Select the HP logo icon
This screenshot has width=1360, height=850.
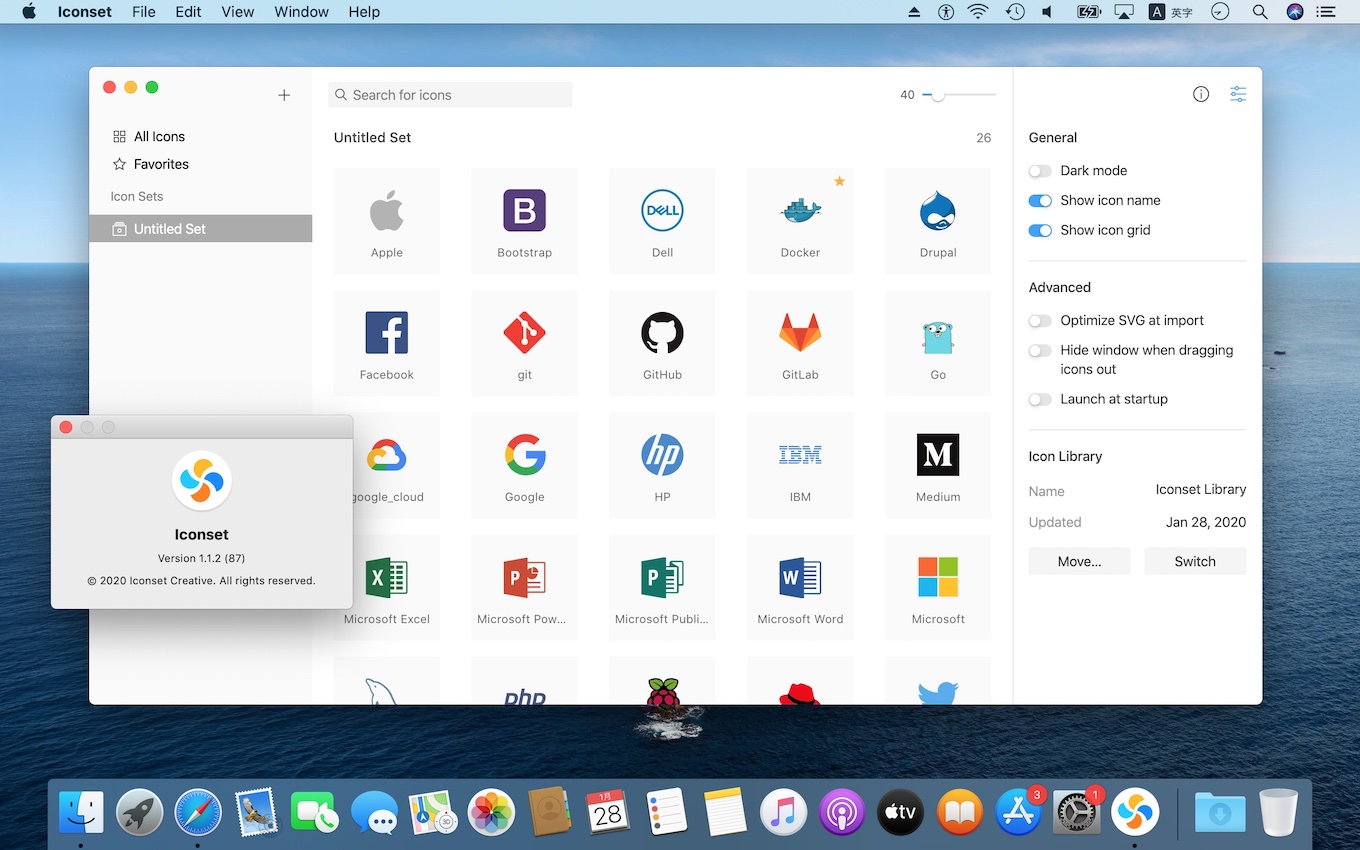coord(662,455)
